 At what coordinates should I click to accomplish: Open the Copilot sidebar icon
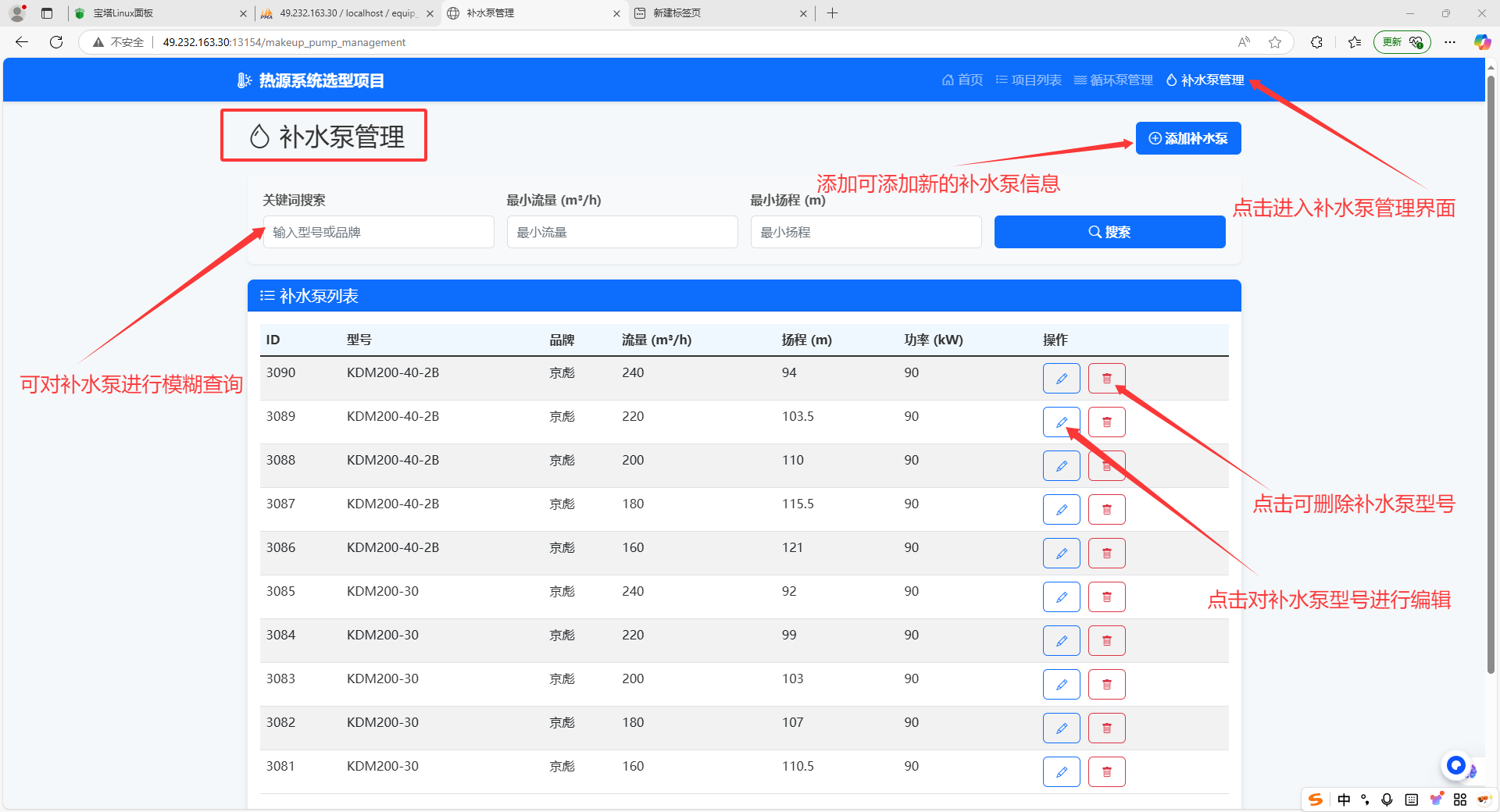(x=1482, y=42)
